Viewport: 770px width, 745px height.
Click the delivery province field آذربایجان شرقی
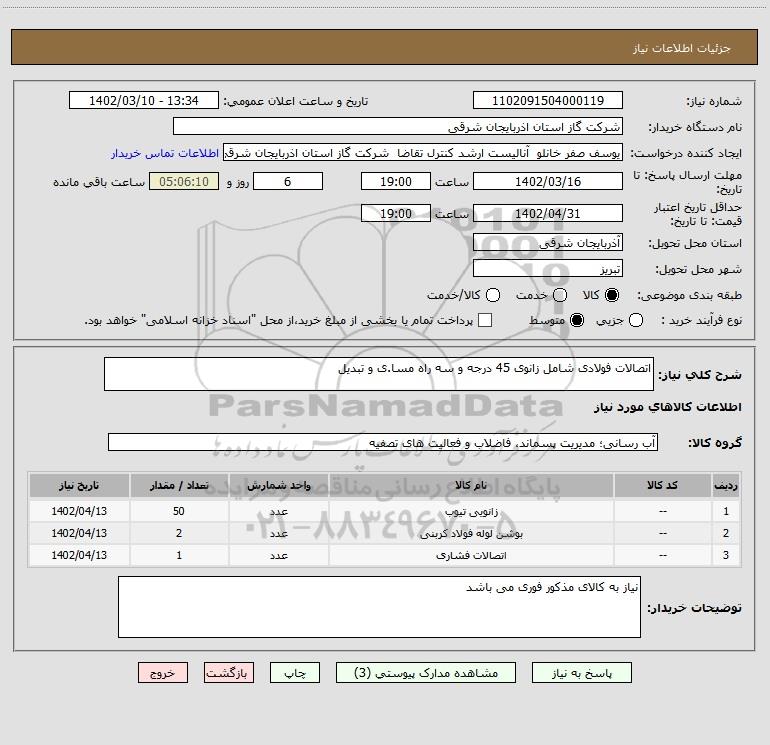tap(548, 242)
